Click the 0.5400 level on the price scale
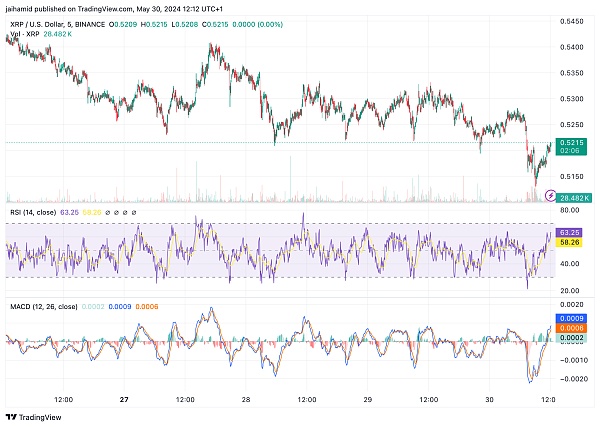 pos(572,46)
